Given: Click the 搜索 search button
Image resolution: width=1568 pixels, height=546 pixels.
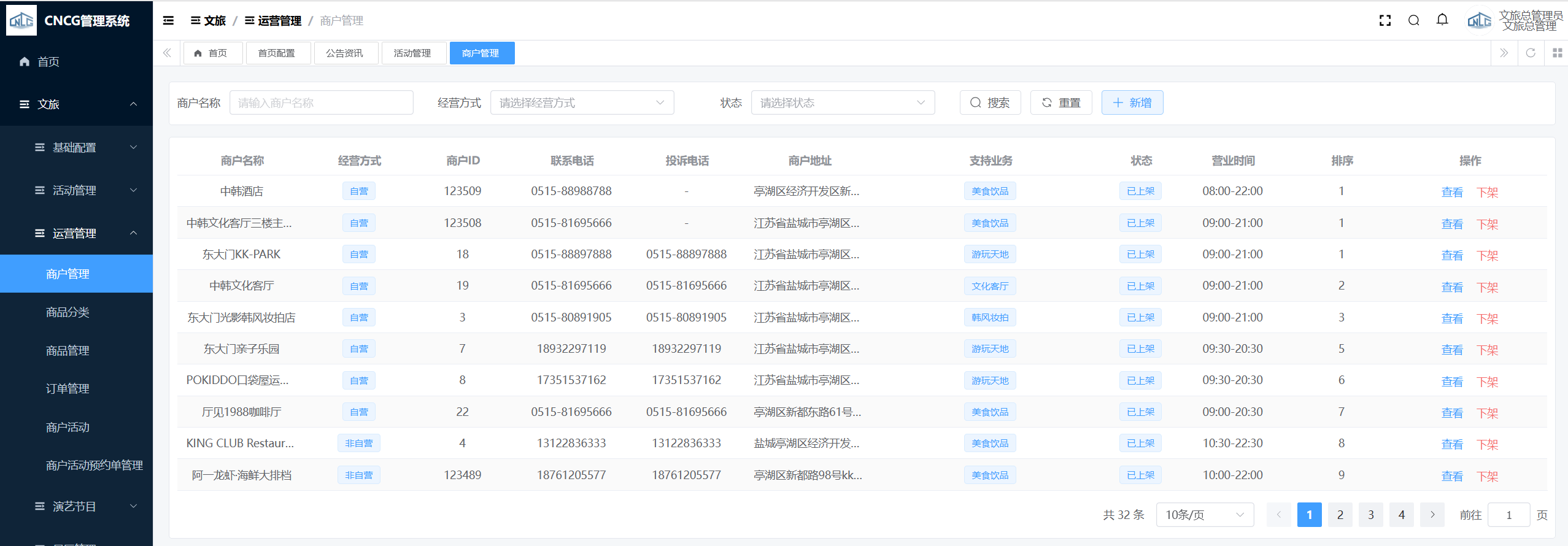Looking at the screenshot, I should coord(990,103).
